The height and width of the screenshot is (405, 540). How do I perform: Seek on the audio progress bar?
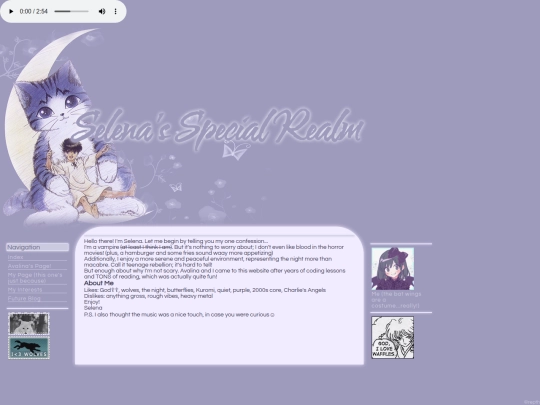71,11
